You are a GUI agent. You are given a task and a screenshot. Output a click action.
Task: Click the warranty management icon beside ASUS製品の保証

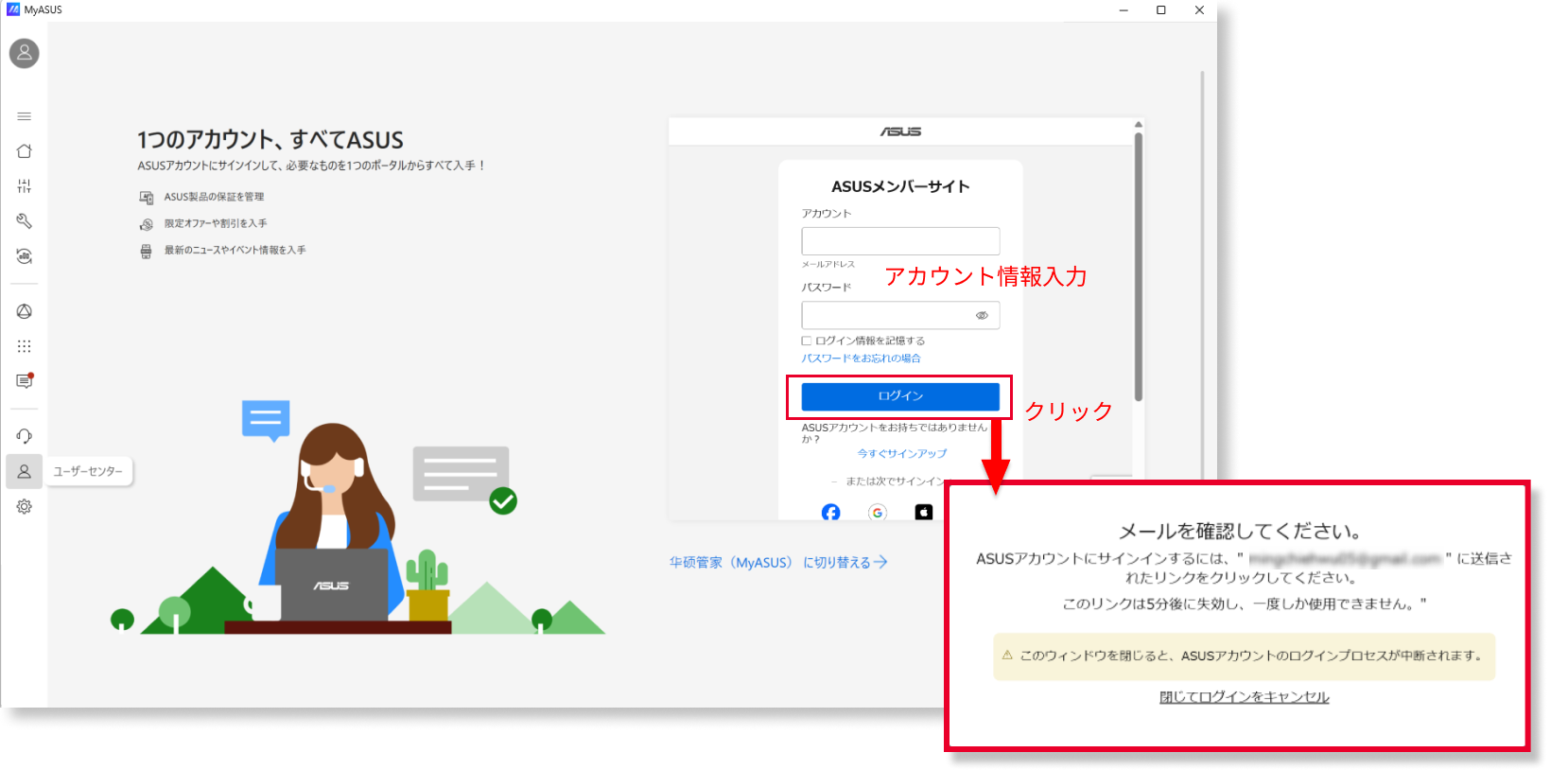point(147,197)
